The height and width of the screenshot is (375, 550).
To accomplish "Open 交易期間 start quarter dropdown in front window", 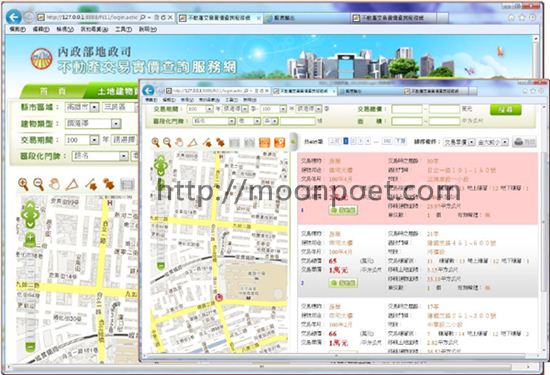I will coord(235,109).
